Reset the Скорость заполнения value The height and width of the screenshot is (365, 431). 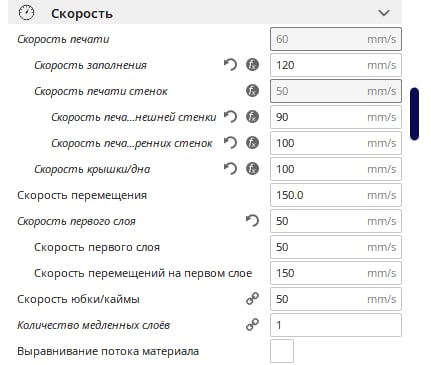coord(230,65)
